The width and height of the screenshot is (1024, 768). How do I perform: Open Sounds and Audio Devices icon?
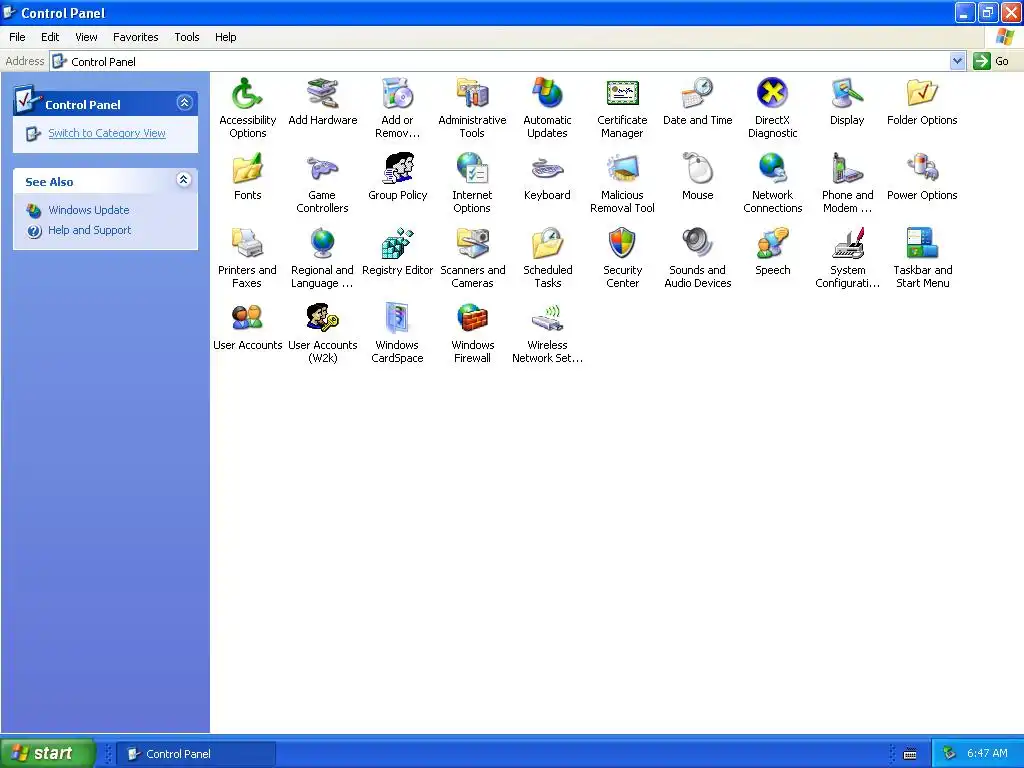[697, 244]
